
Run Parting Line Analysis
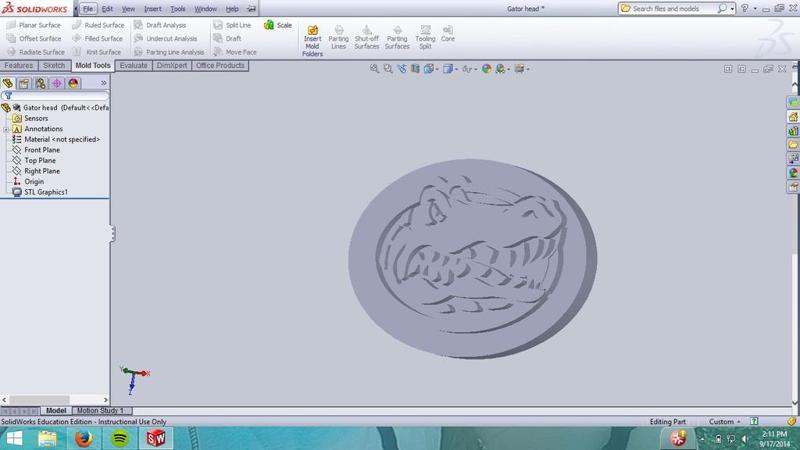pos(169,52)
